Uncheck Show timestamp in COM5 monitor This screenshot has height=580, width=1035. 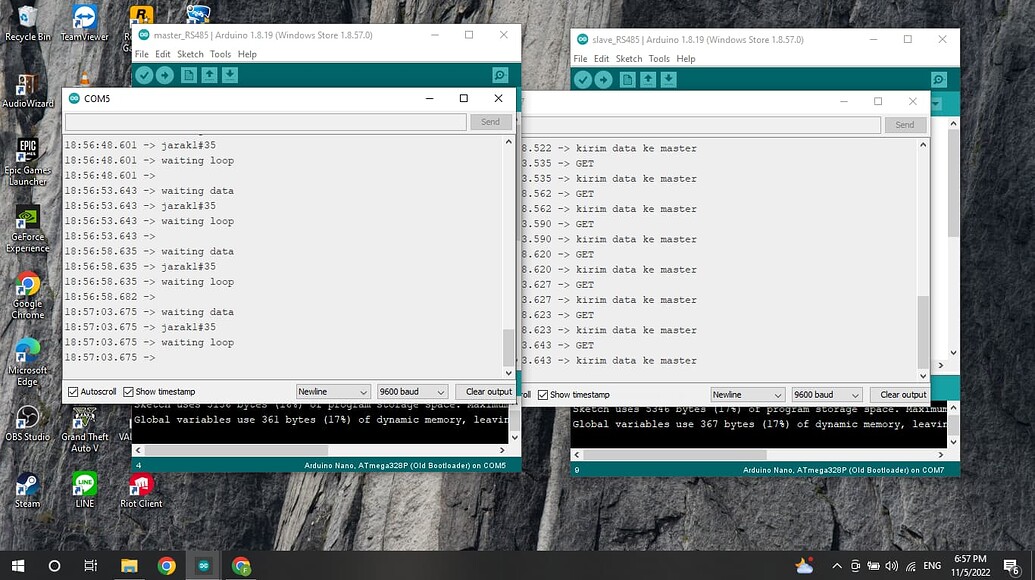[x=127, y=391]
